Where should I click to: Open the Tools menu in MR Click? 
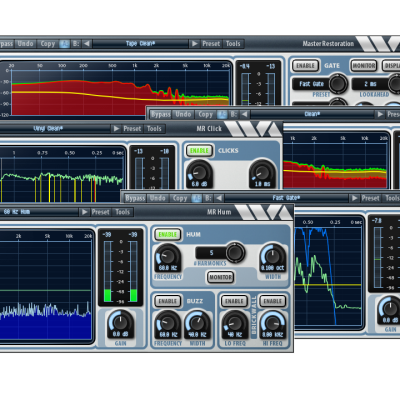coord(154,128)
